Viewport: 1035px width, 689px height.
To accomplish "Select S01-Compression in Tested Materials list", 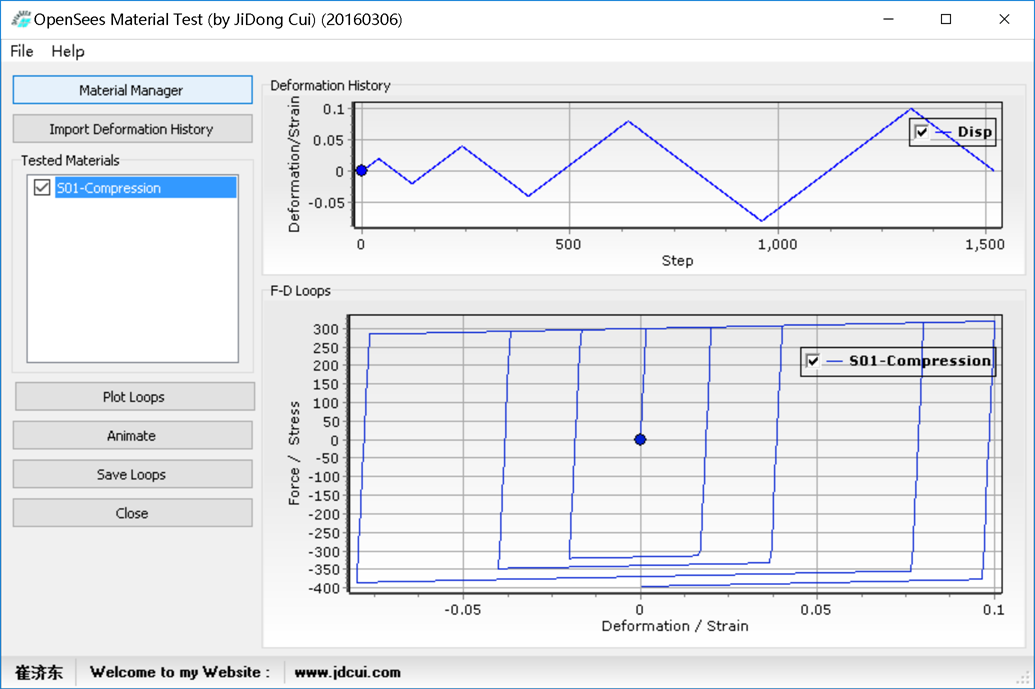I will coord(145,187).
